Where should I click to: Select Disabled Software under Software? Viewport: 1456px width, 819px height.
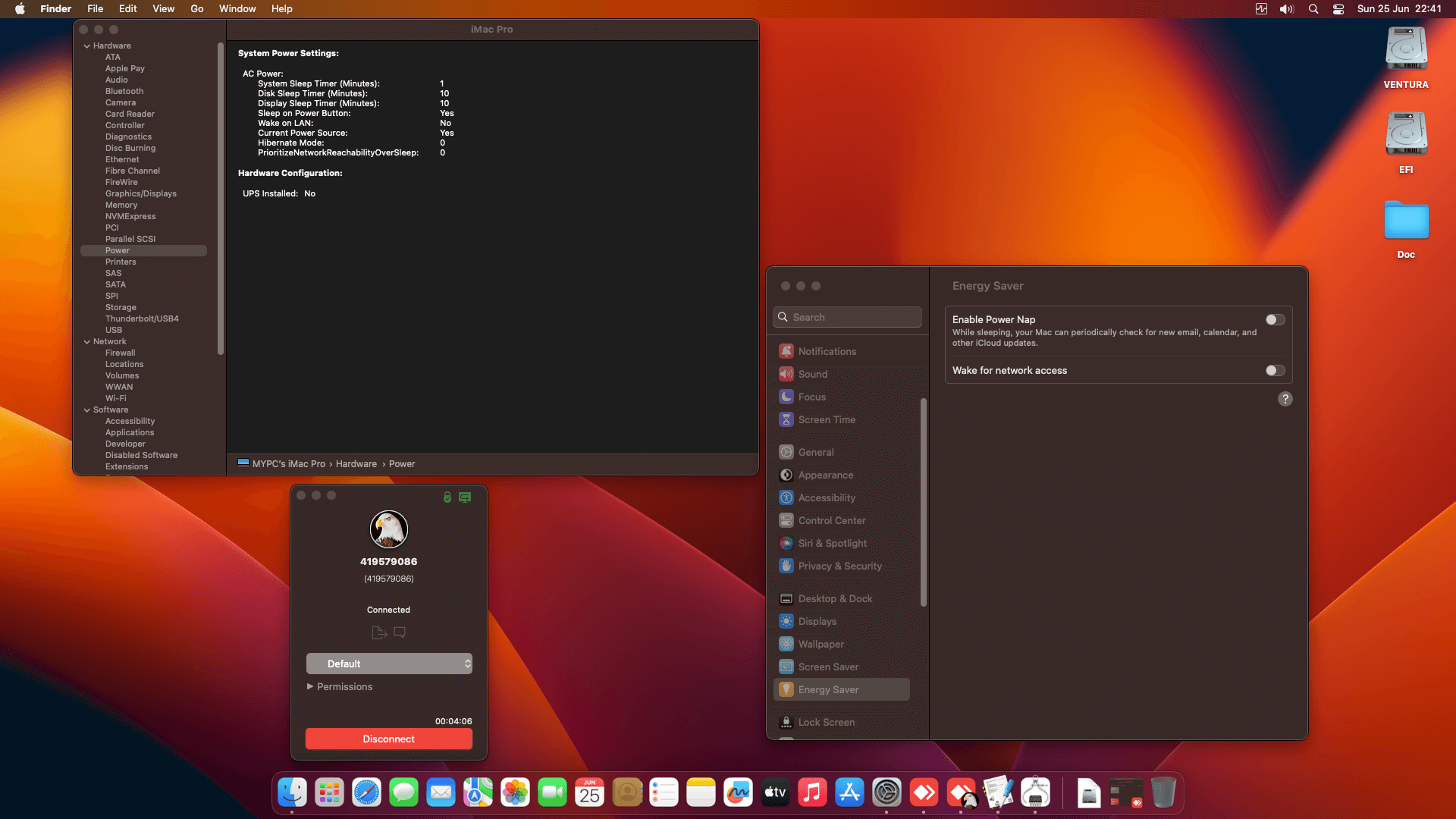click(x=142, y=456)
